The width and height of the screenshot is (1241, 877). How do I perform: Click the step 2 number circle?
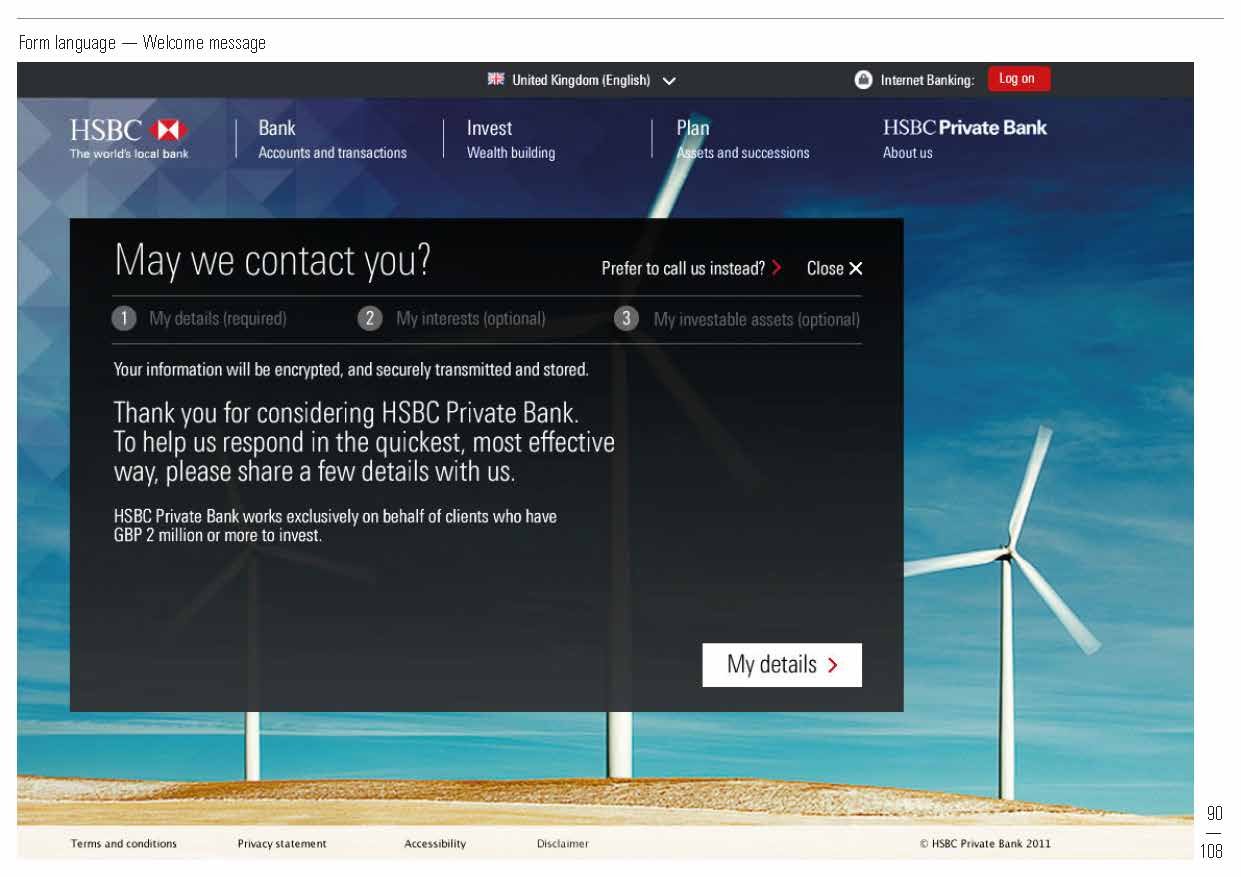(x=369, y=319)
